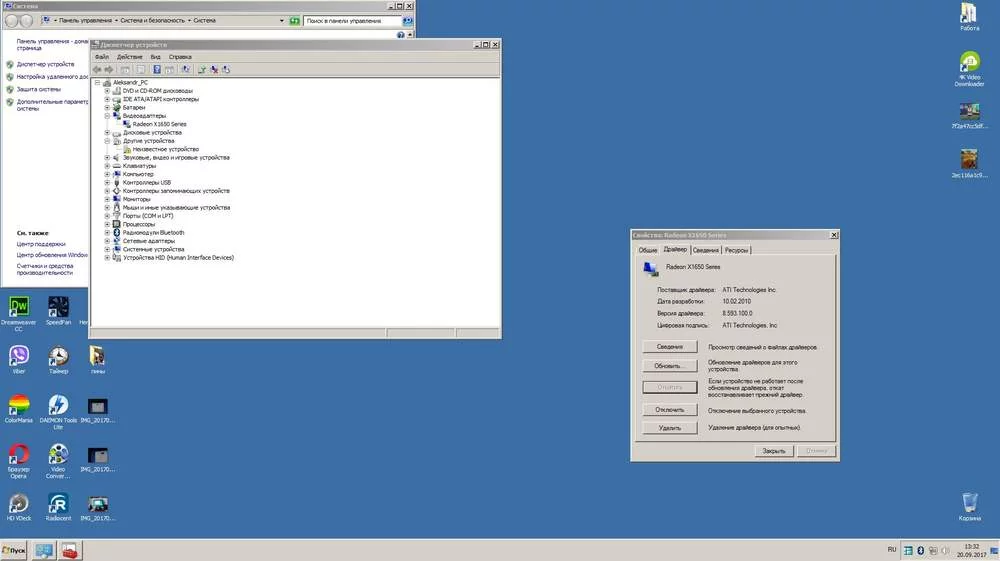The width and height of the screenshot is (1000, 561).
Task: Open the address bar dropdown arrow
Action: (282, 20)
